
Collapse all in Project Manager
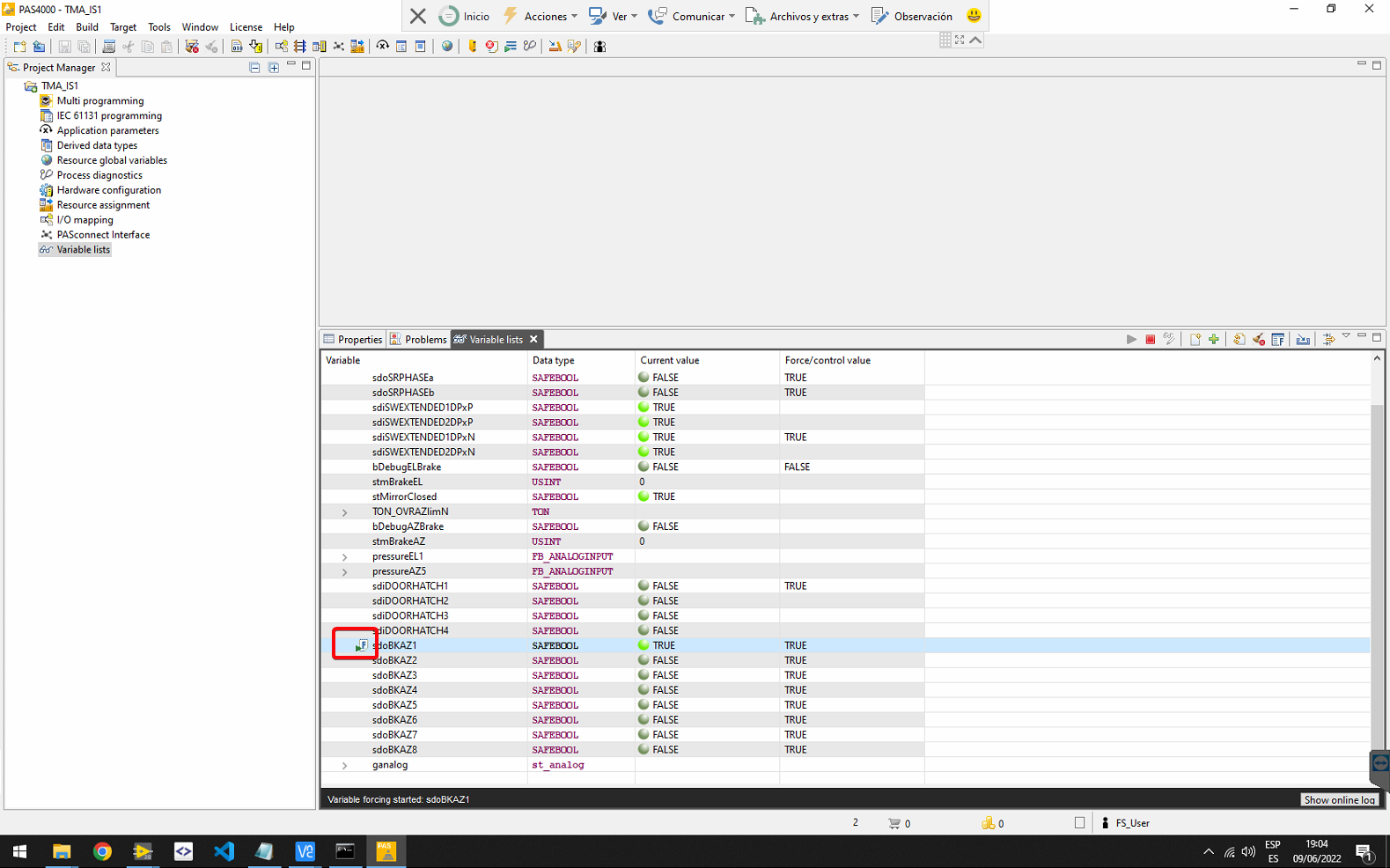pyautogui.click(x=254, y=67)
